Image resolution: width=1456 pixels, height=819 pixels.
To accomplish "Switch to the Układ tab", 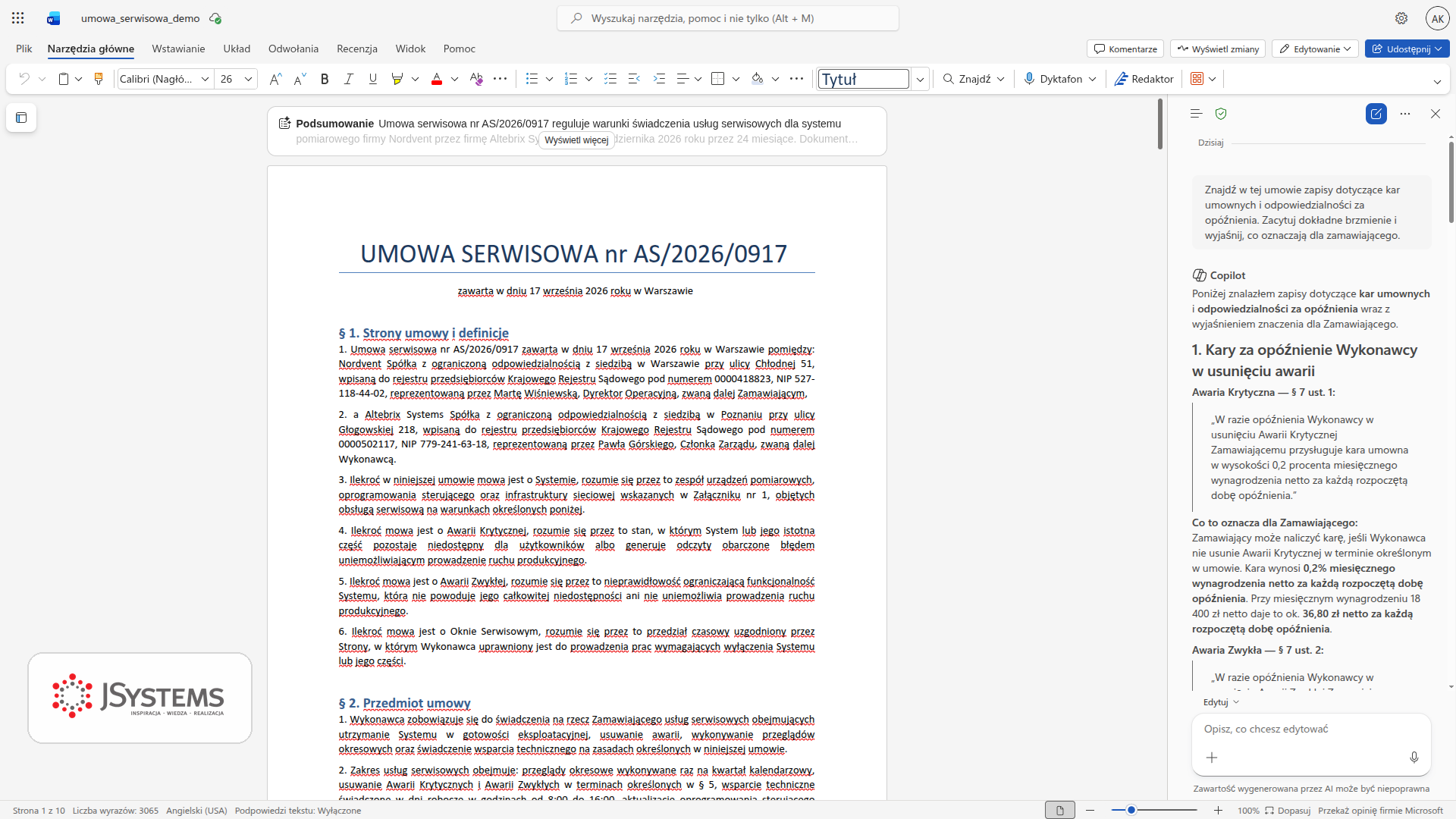I will click(x=237, y=49).
